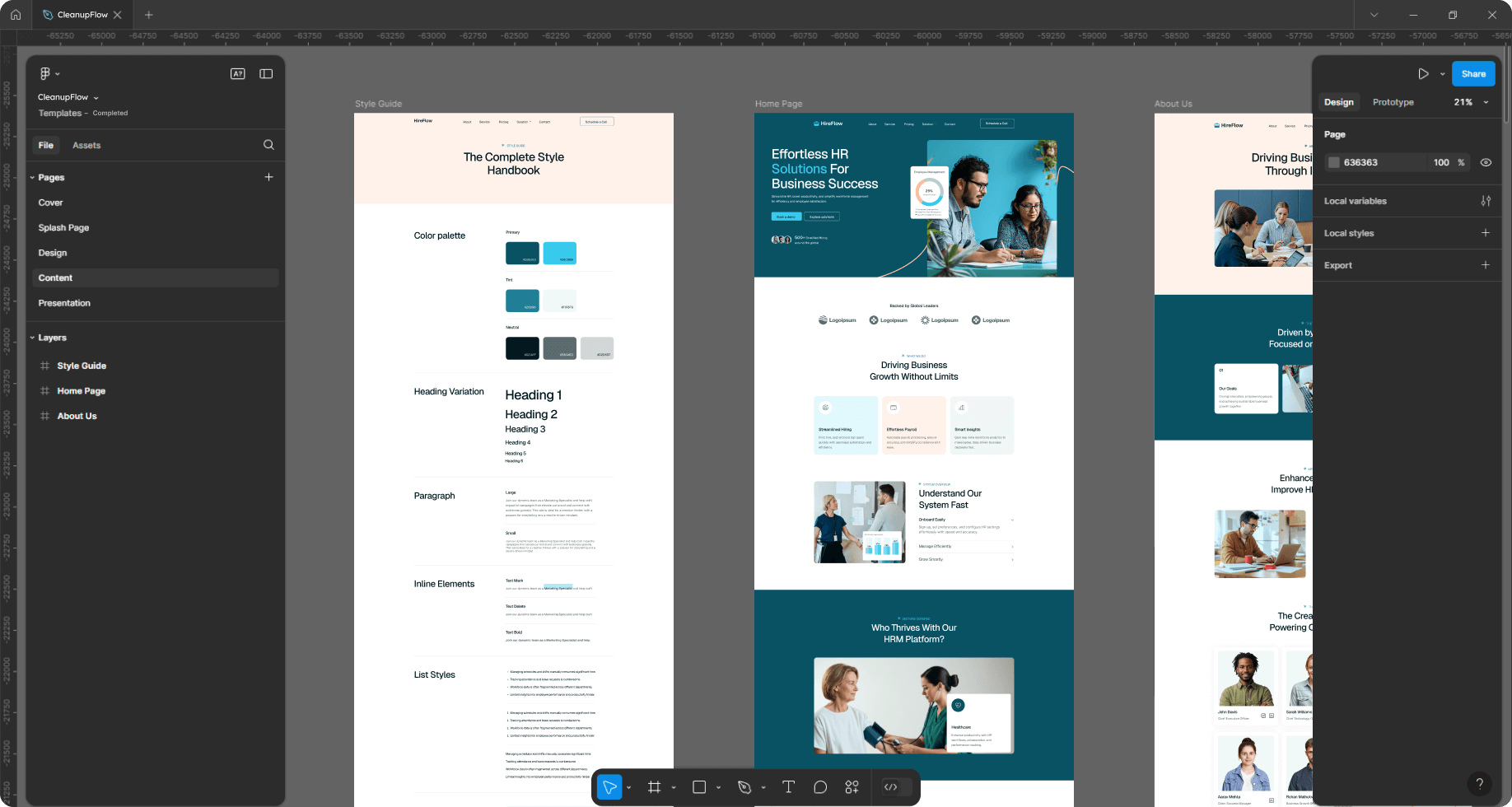Image resolution: width=1512 pixels, height=807 pixels.
Task: Search within the file panel
Action: click(268, 145)
